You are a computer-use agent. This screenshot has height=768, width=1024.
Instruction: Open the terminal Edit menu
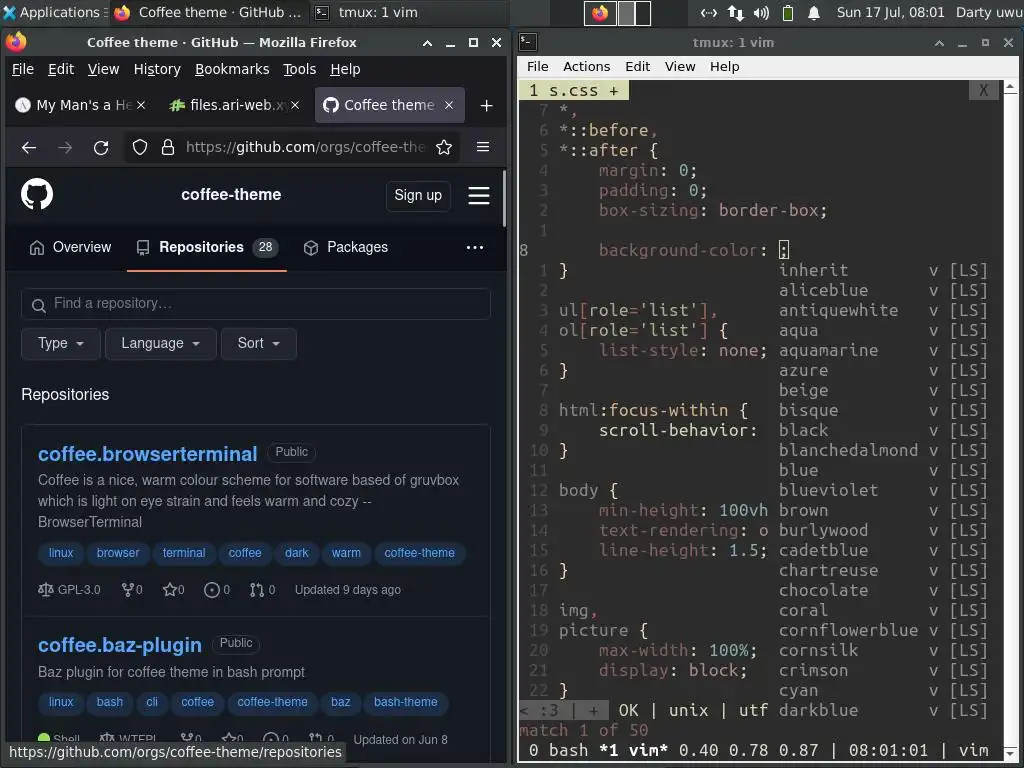(x=637, y=67)
